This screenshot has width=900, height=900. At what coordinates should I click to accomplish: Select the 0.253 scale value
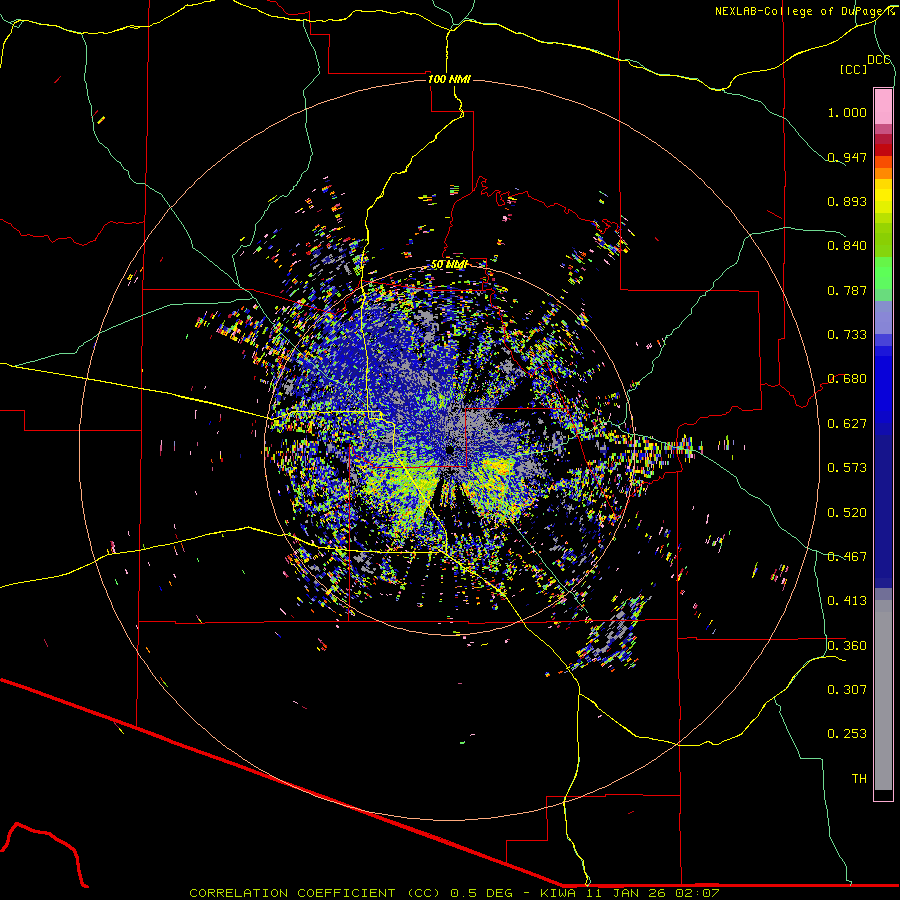click(847, 734)
